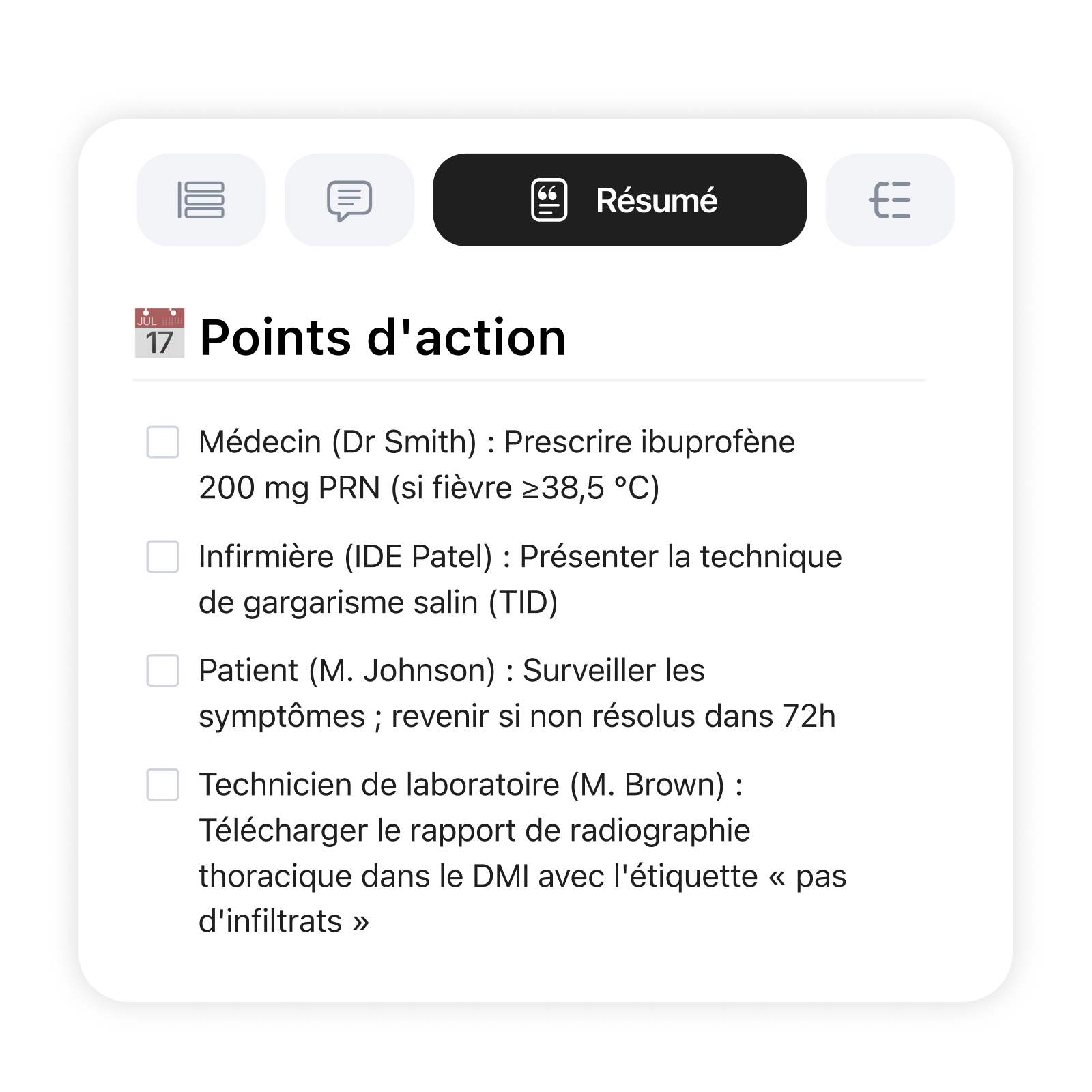Check the M. Brown radiographie report checkbox
The height and width of the screenshot is (1092, 1092).
click(163, 785)
